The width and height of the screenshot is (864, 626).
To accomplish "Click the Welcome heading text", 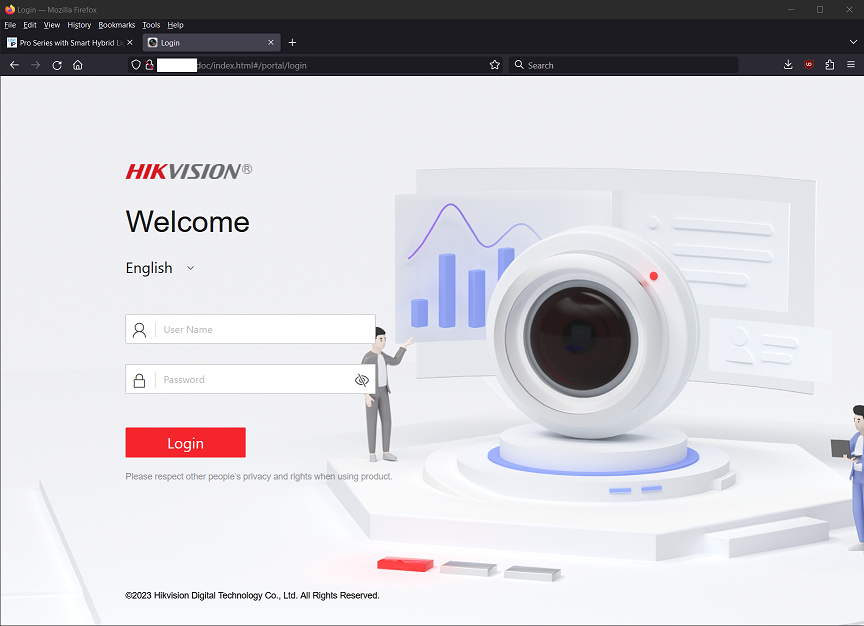I will tap(187, 222).
